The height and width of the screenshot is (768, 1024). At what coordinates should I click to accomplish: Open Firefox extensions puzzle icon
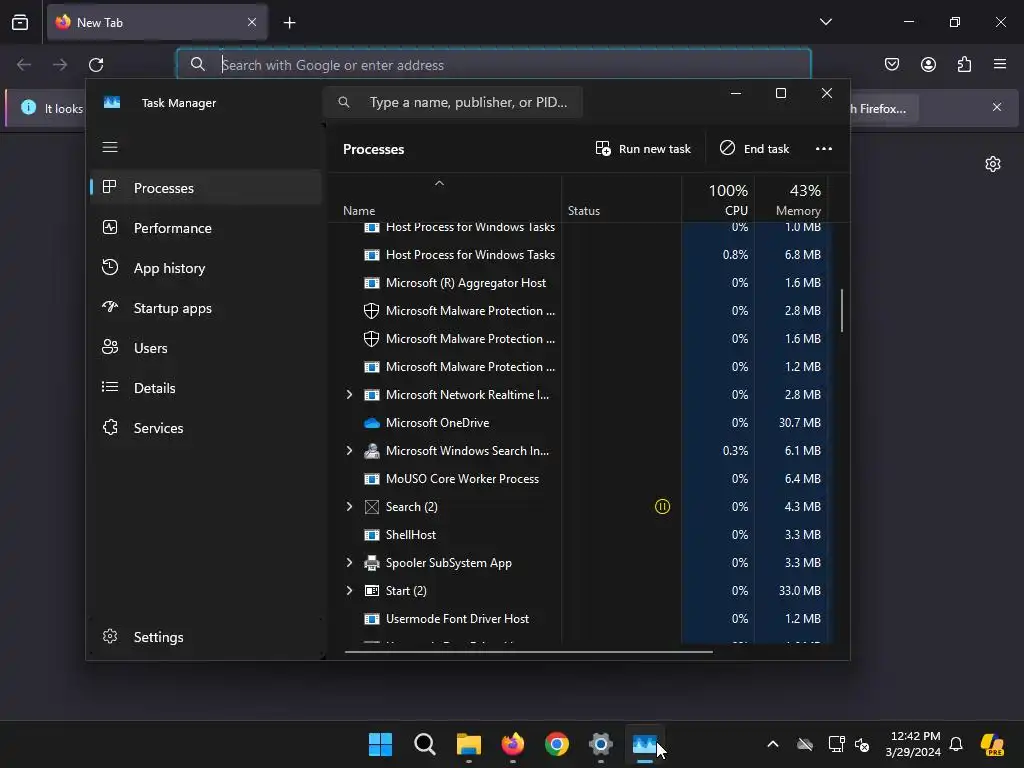pyautogui.click(x=964, y=65)
